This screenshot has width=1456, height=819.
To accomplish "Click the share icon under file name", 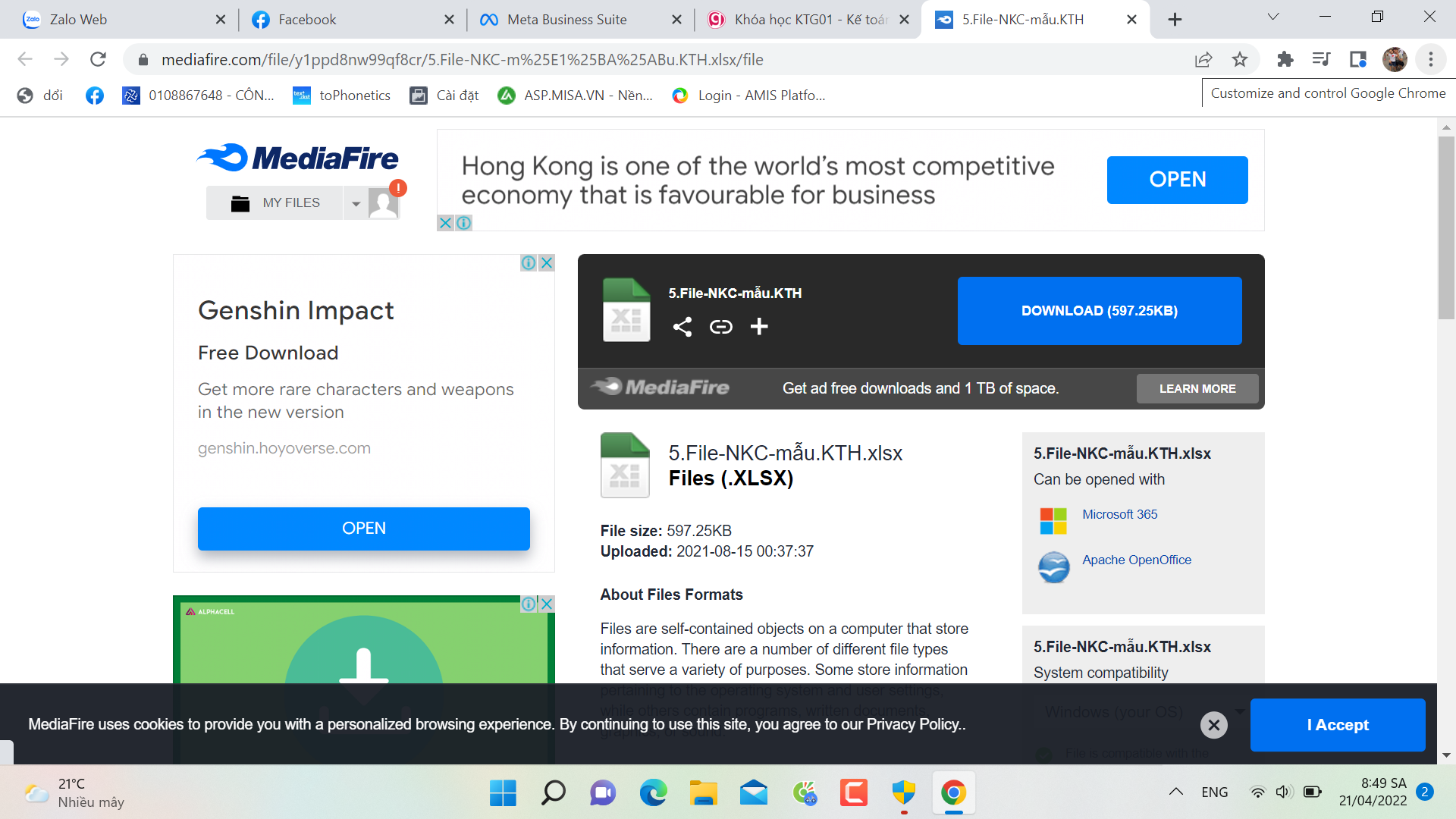I will [x=682, y=327].
